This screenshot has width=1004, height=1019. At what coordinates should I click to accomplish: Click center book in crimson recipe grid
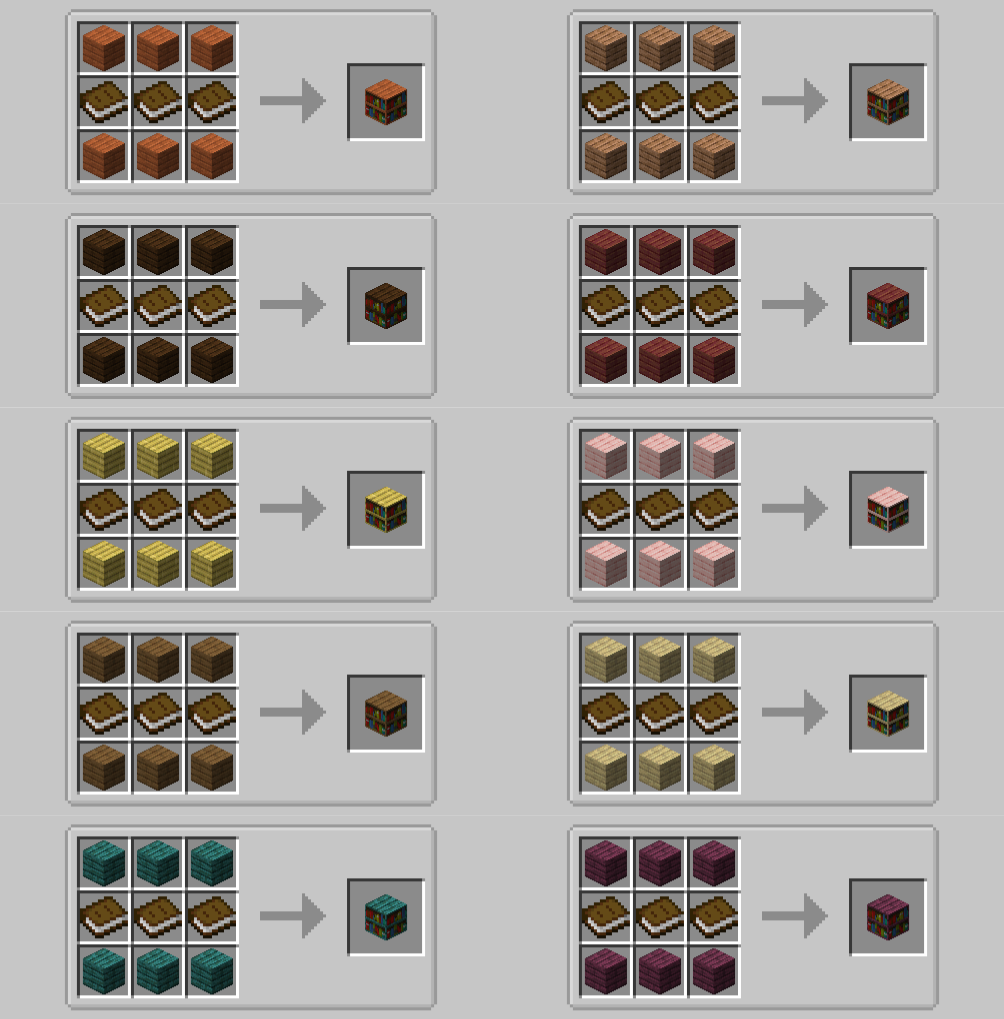point(660,917)
